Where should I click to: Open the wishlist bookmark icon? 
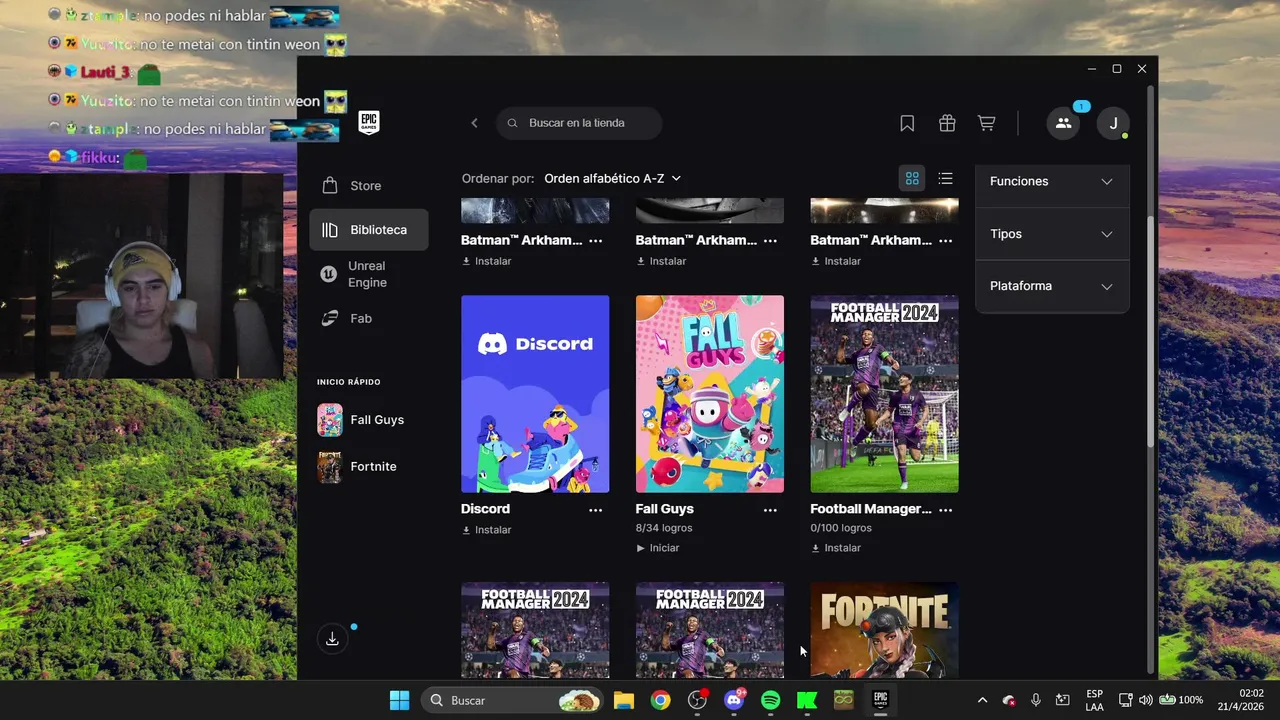click(x=907, y=123)
